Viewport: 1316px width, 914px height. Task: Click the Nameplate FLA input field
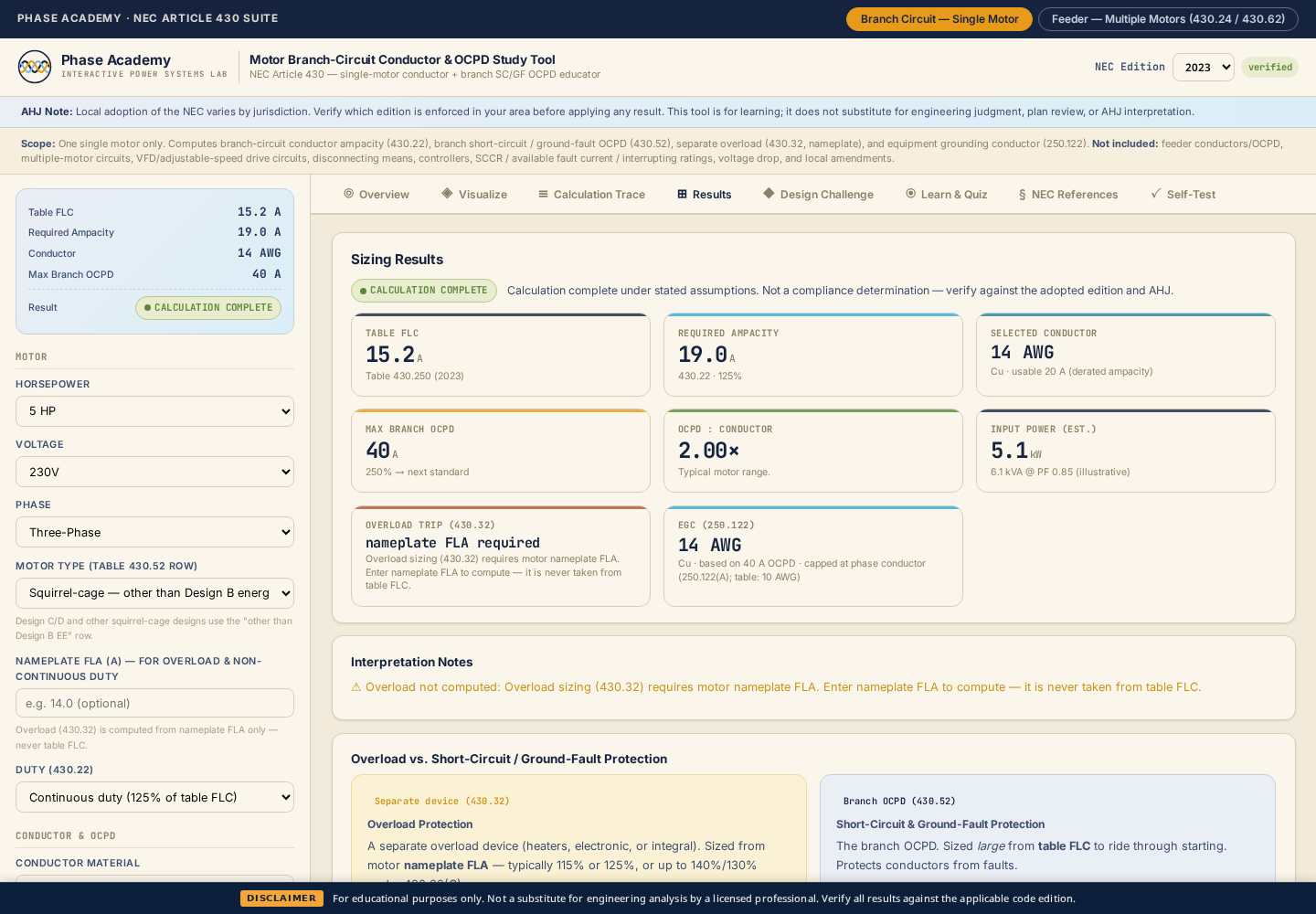tap(154, 703)
